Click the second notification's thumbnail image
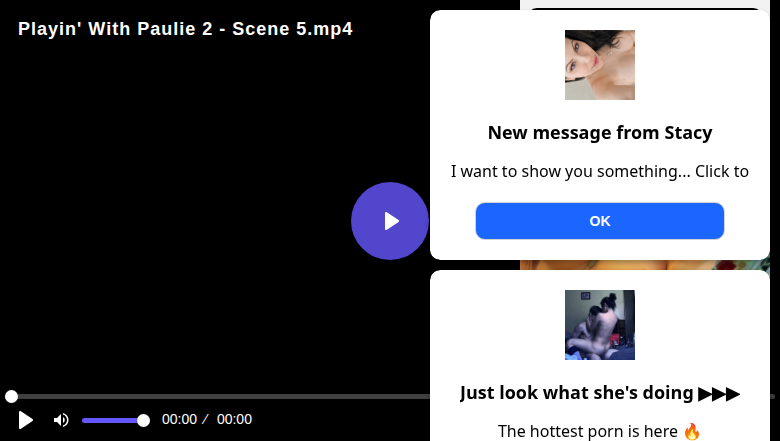The width and height of the screenshot is (780, 441). point(599,325)
